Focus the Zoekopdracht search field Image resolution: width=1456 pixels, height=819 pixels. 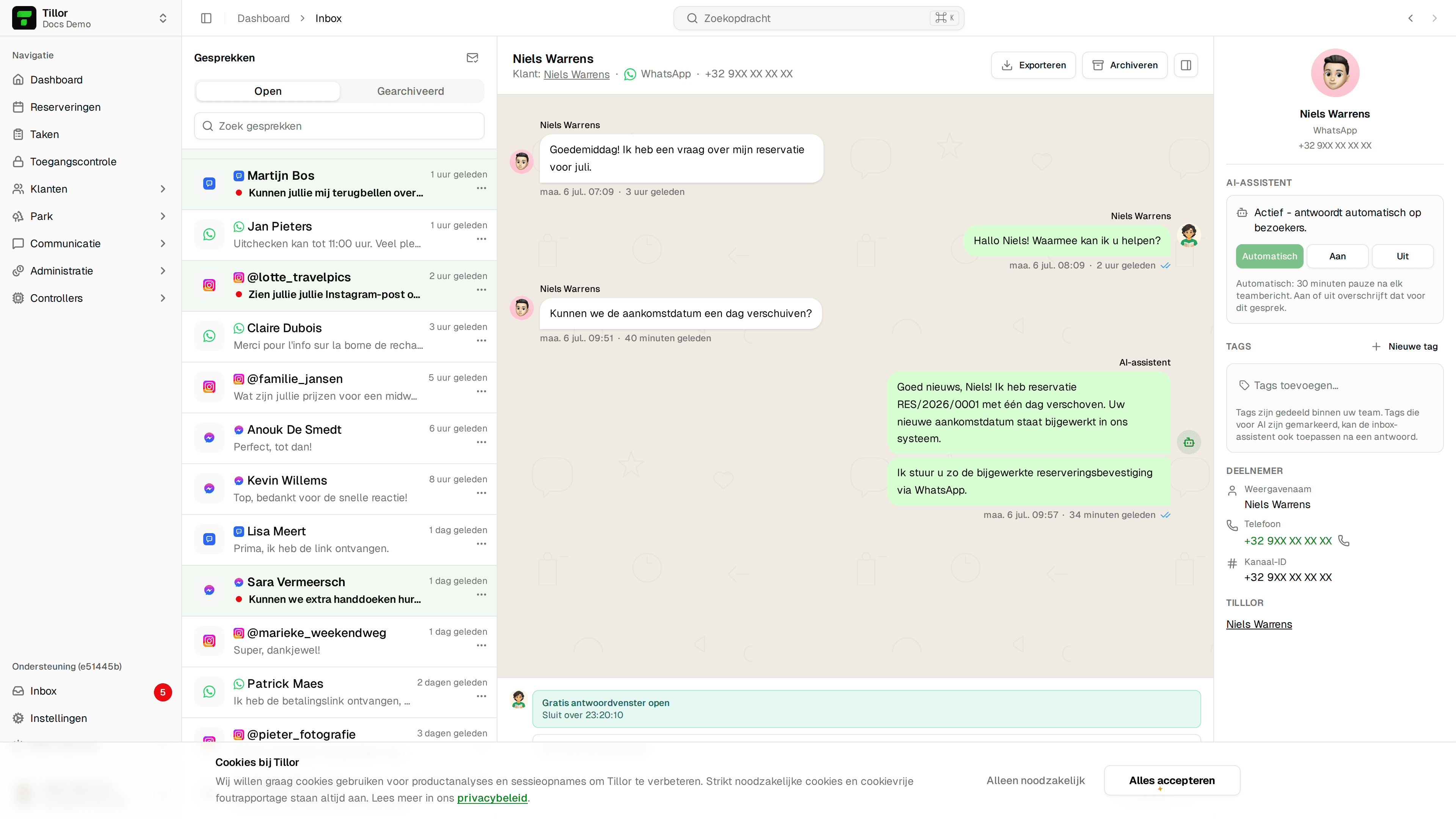coord(819,18)
